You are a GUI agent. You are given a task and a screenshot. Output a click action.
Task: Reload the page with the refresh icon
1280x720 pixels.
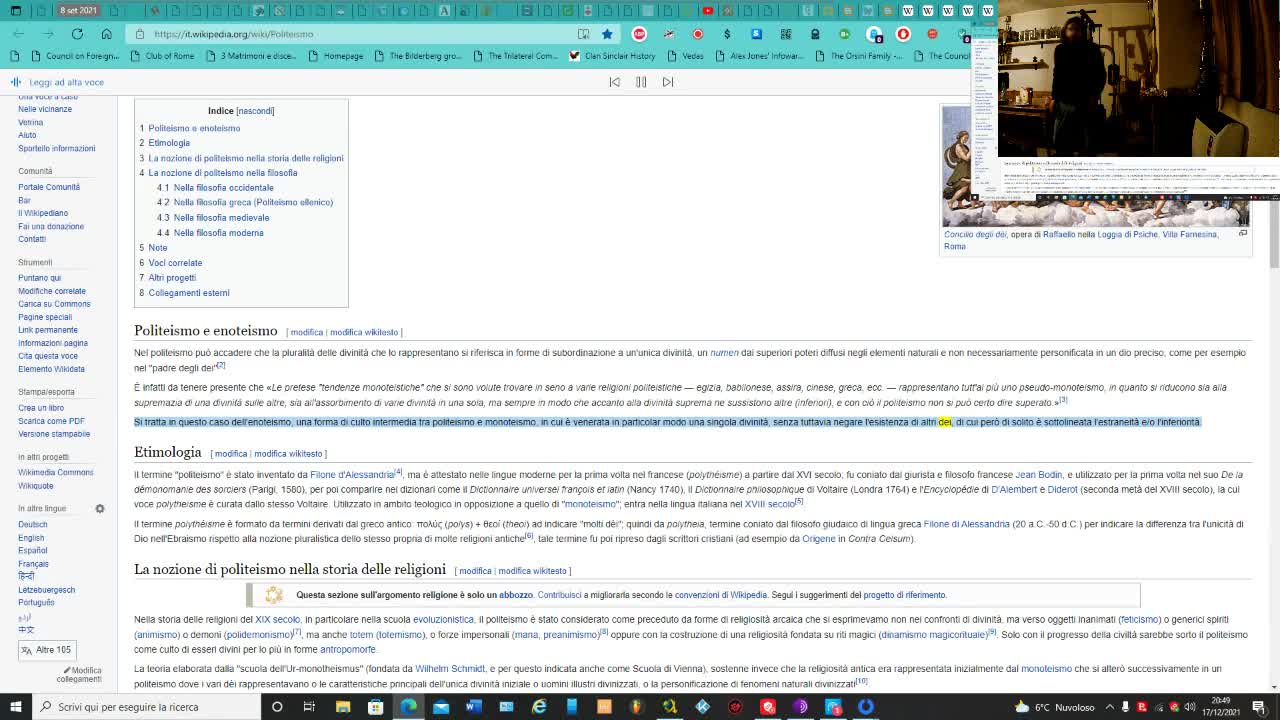(77, 34)
